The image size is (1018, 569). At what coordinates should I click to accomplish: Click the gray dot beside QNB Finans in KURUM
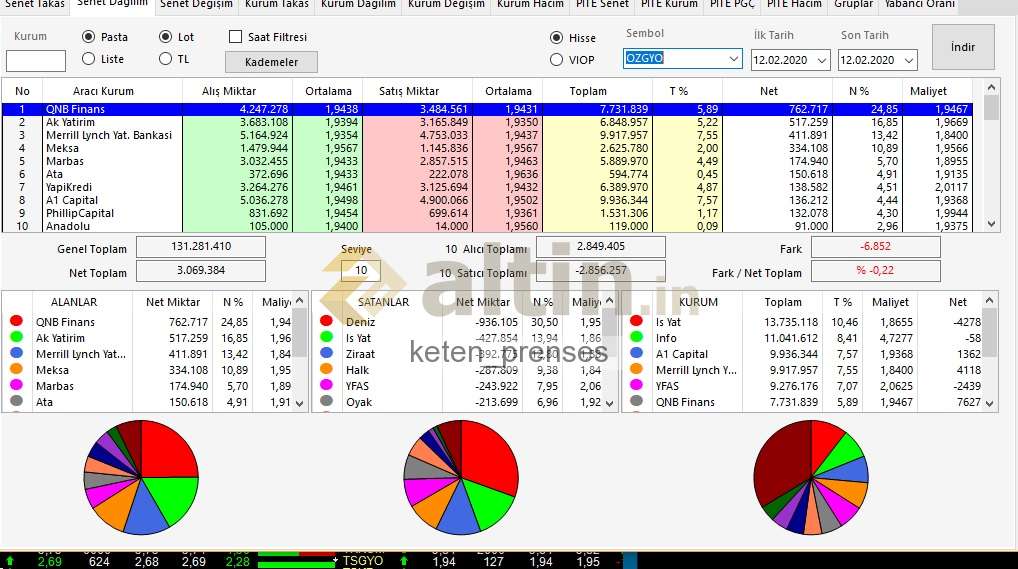point(636,401)
